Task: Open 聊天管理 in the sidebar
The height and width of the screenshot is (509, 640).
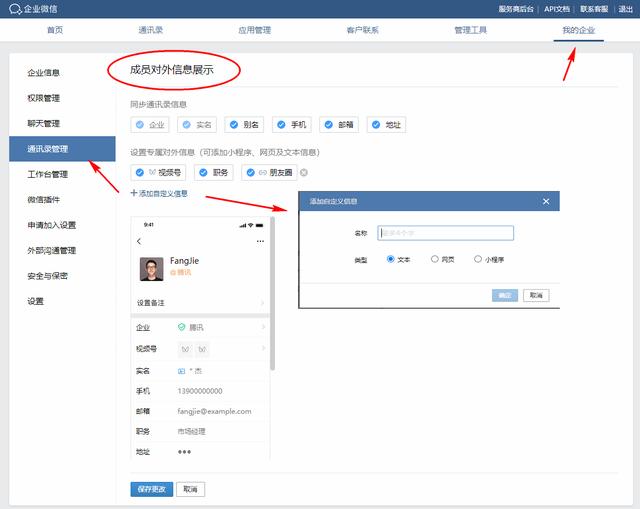Action: click(44, 123)
